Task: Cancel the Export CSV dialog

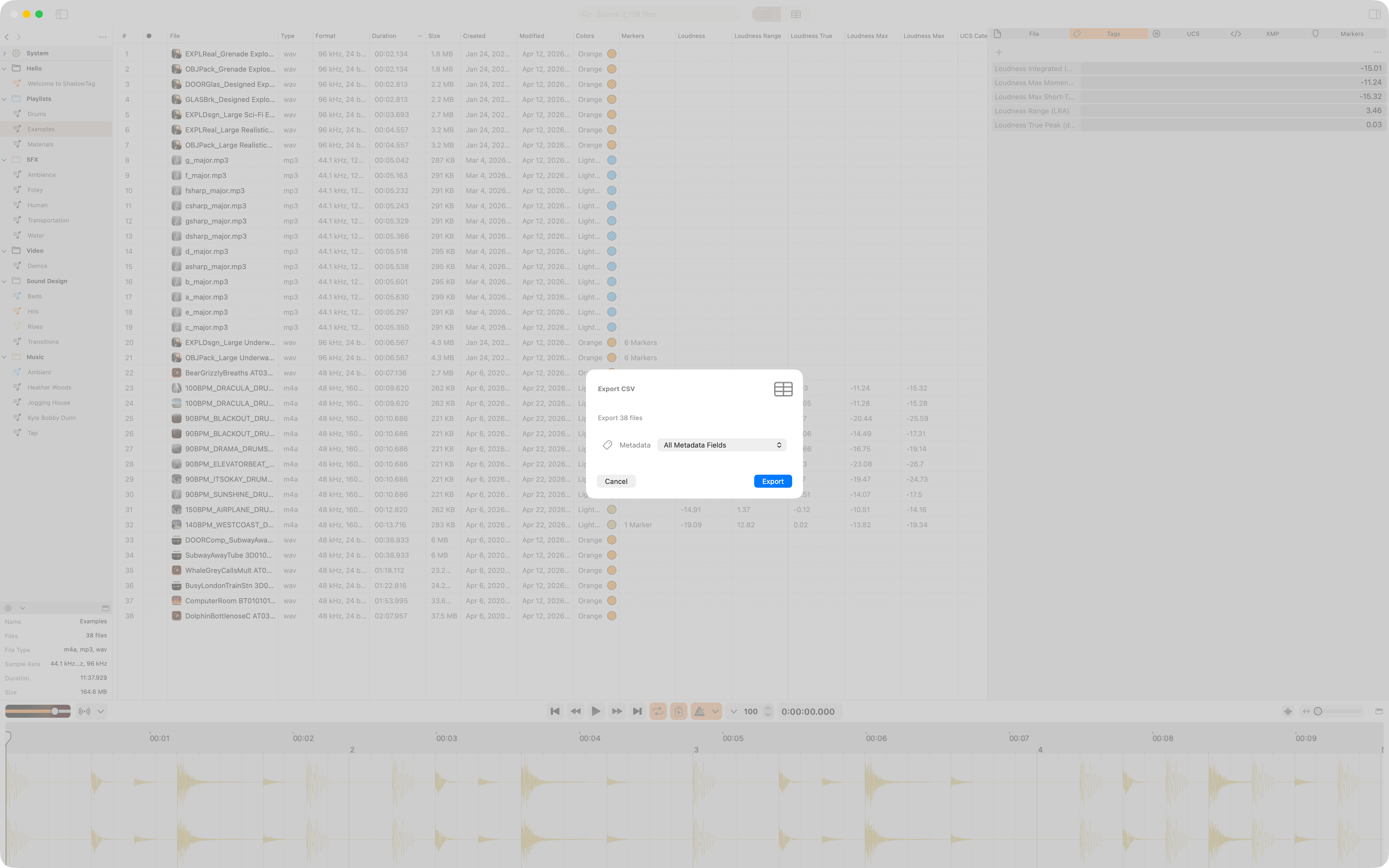Action: tap(615, 481)
